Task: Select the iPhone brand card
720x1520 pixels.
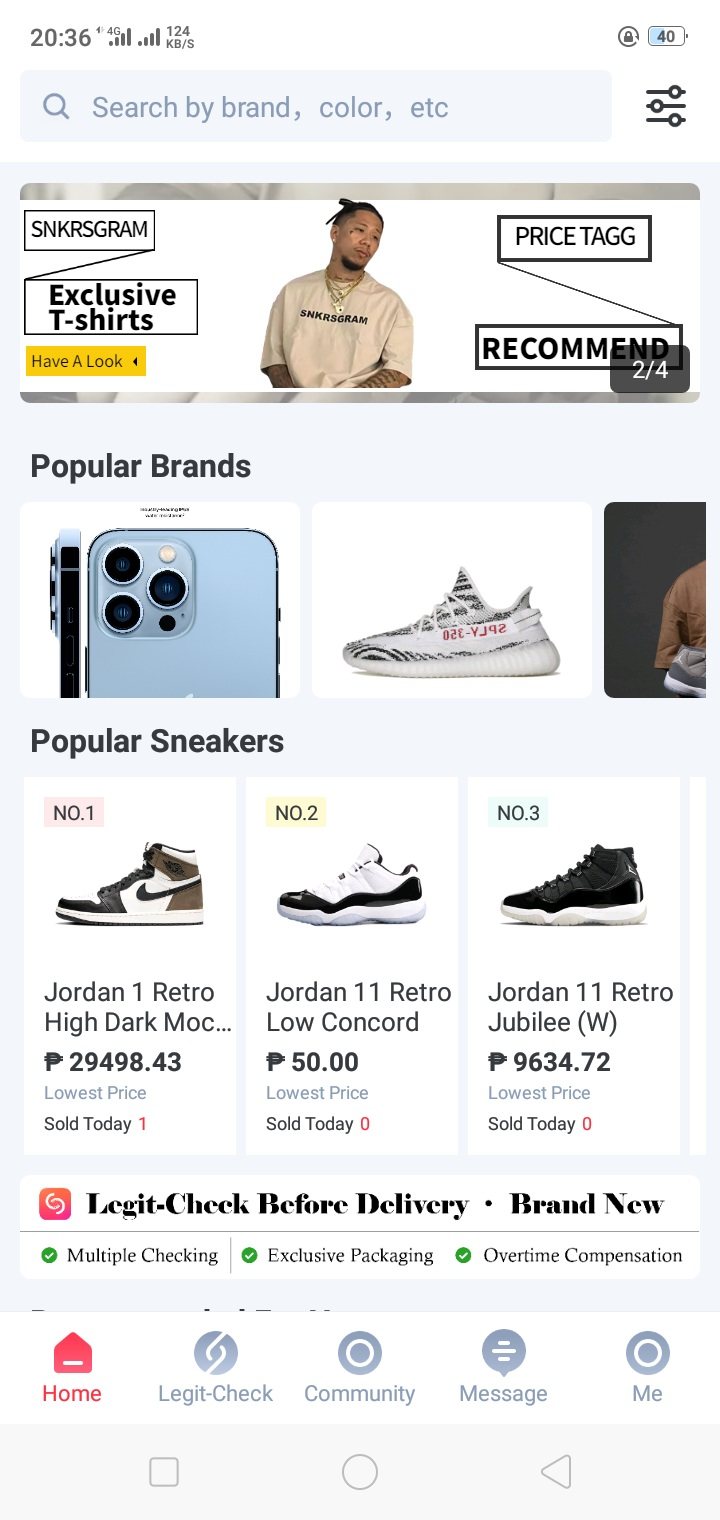Action: [160, 600]
